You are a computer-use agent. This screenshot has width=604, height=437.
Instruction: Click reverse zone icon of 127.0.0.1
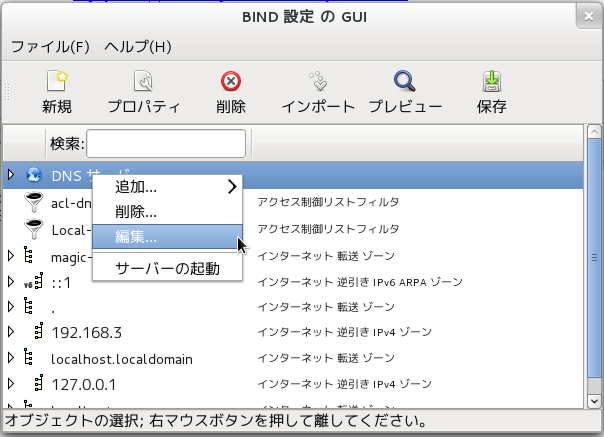coord(39,383)
